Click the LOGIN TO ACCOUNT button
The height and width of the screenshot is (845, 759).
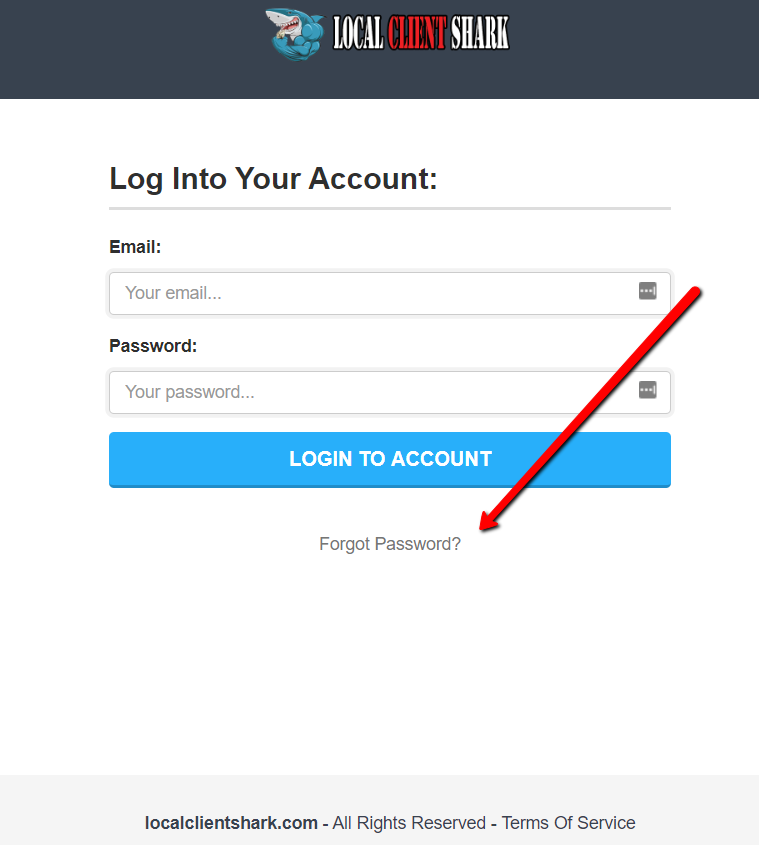tap(390, 460)
